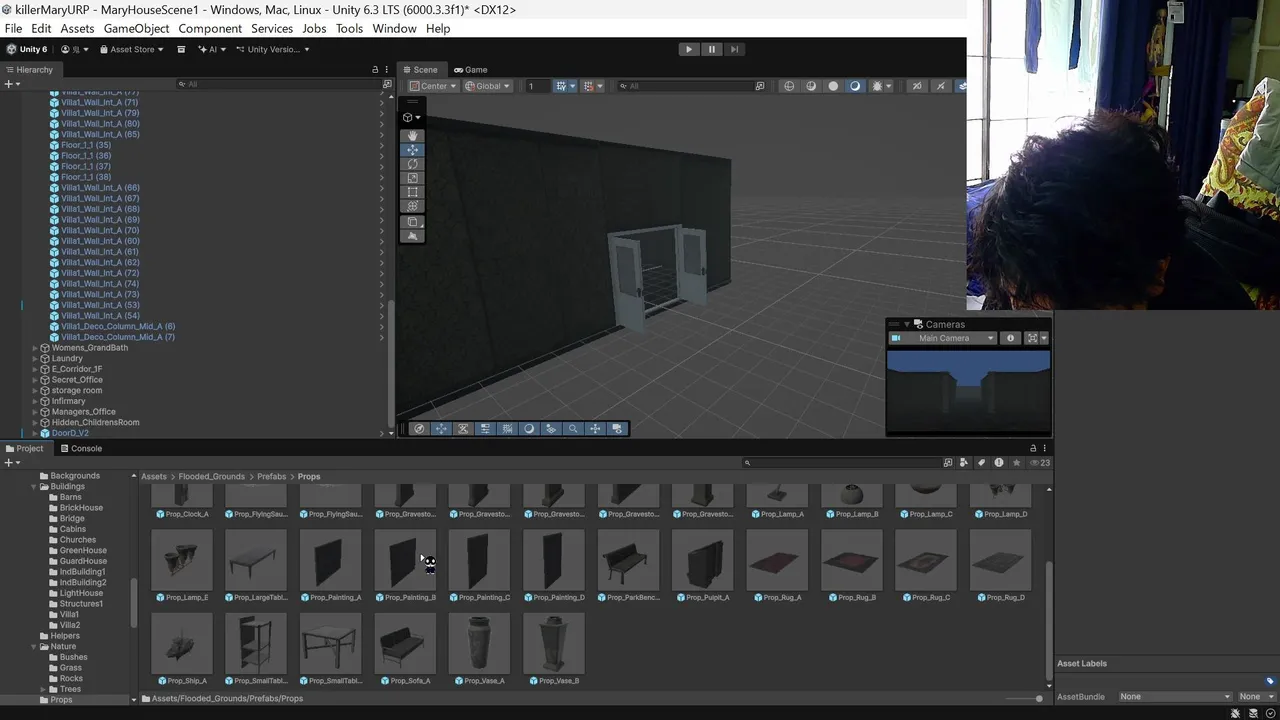Select Floor_1_1 (35) in Hierarchy
Viewport: 1280px width, 720px height.
pos(86,145)
